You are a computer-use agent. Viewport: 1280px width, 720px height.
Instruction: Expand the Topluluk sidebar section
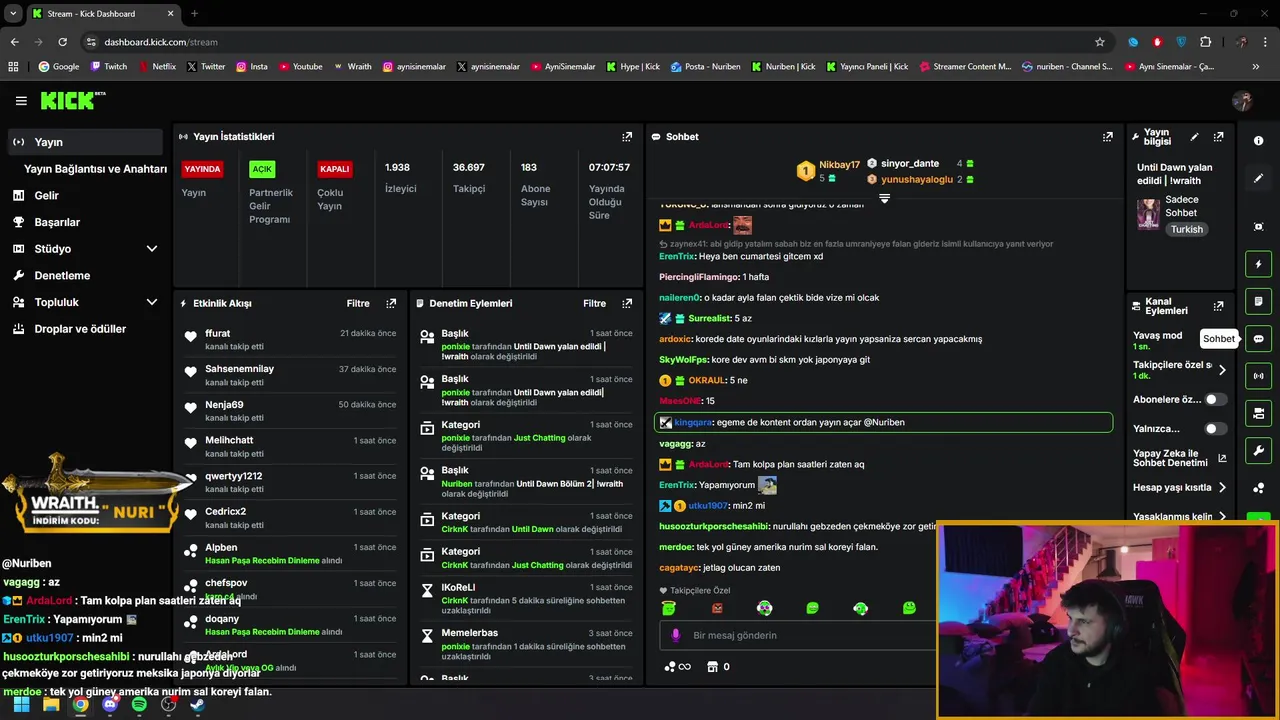152,302
